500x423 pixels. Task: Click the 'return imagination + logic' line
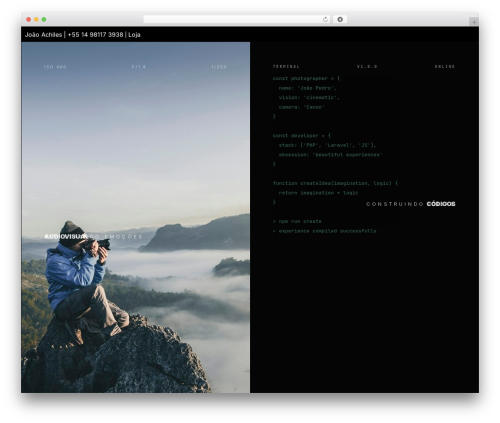pyautogui.click(x=318, y=193)
